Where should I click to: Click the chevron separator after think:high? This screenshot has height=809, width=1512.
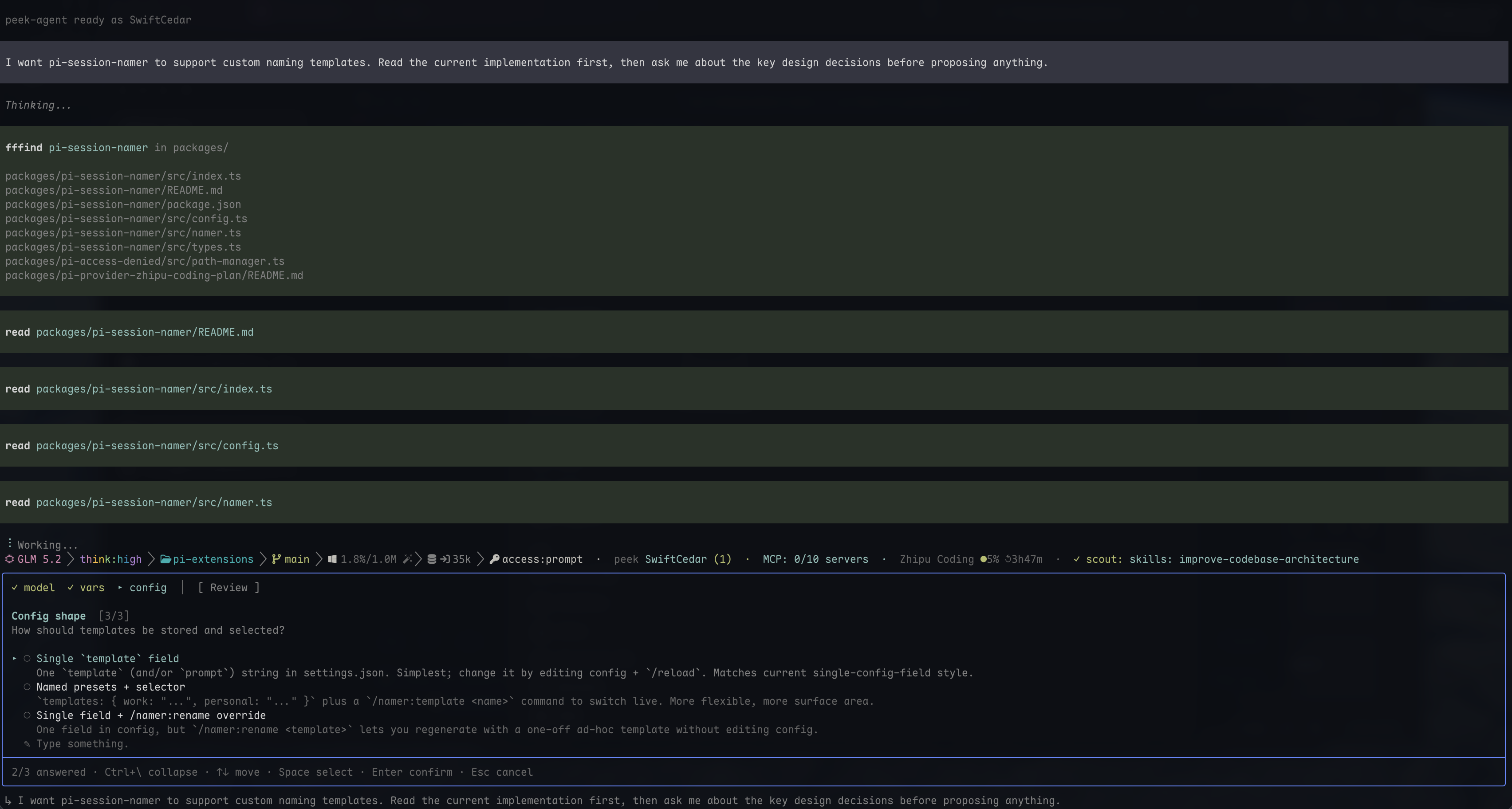point(151,559)
